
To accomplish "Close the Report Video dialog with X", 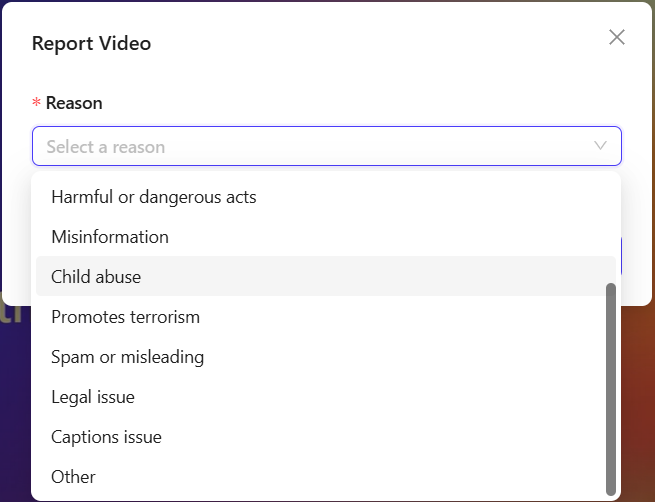I will 617,38.
